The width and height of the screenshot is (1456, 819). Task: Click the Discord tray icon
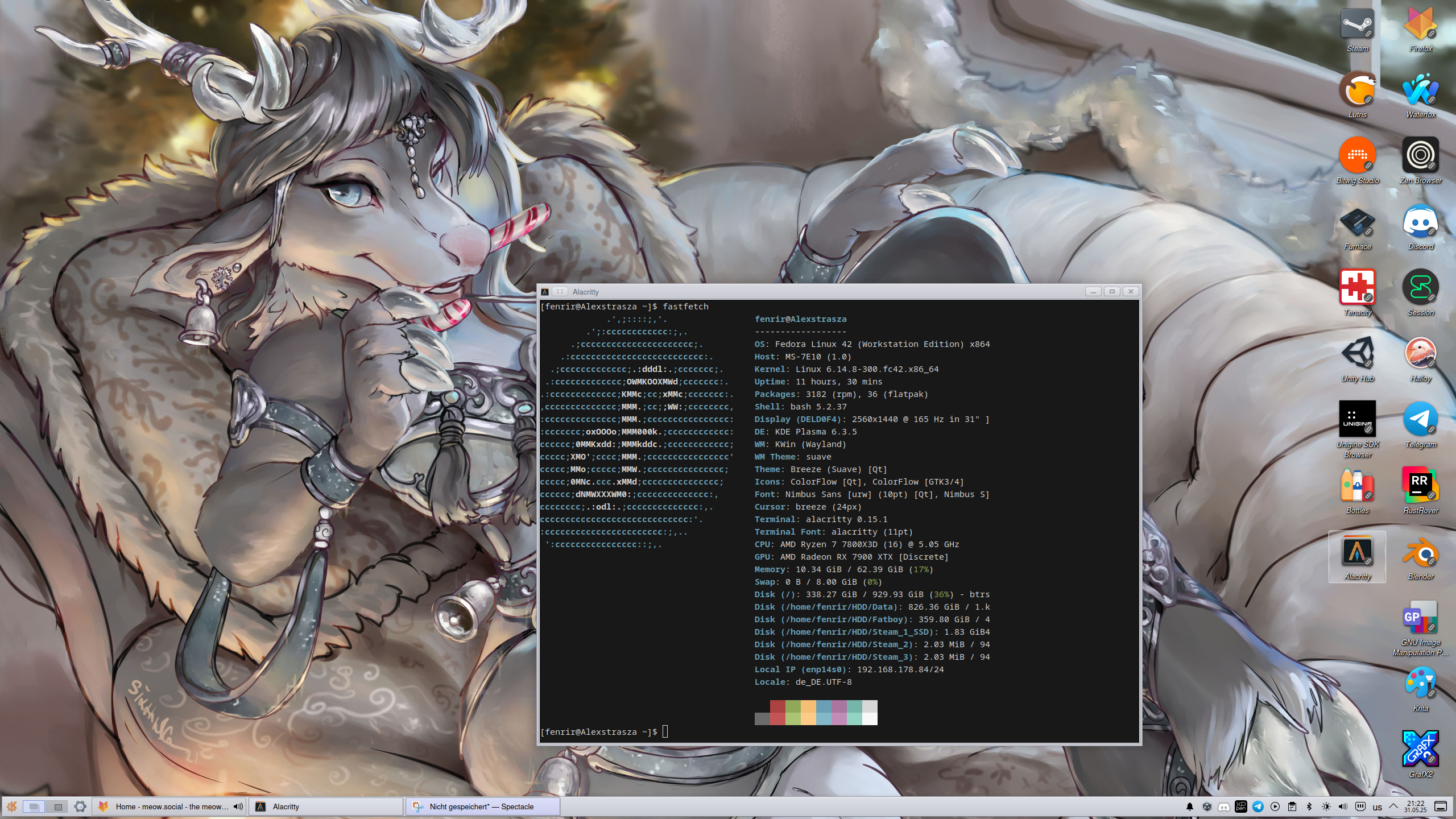1224,806
